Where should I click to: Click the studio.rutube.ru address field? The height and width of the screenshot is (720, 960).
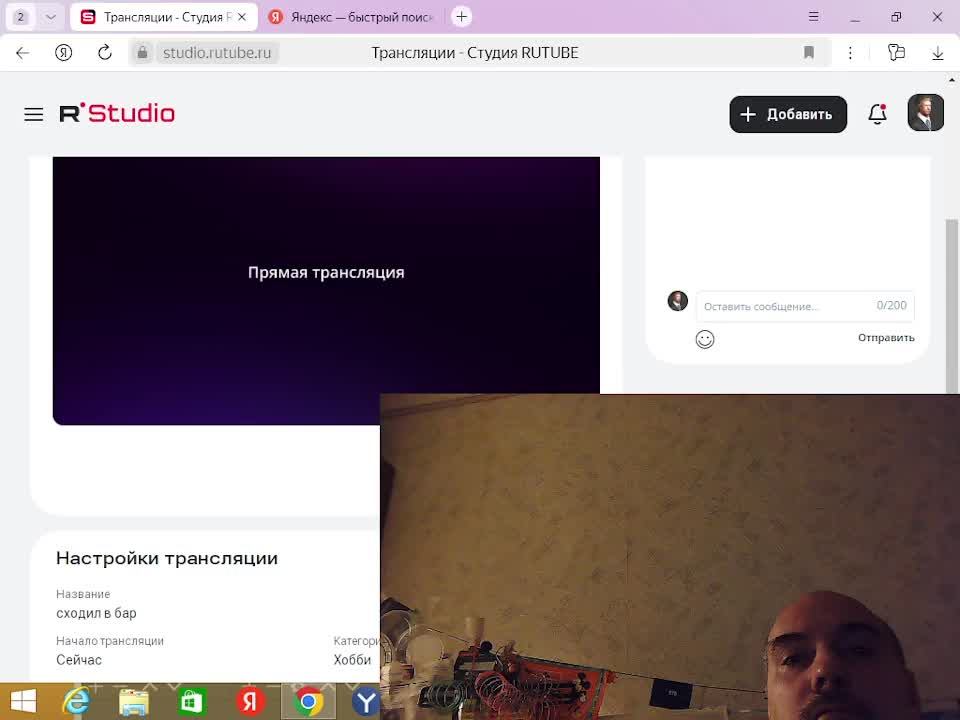217,53
